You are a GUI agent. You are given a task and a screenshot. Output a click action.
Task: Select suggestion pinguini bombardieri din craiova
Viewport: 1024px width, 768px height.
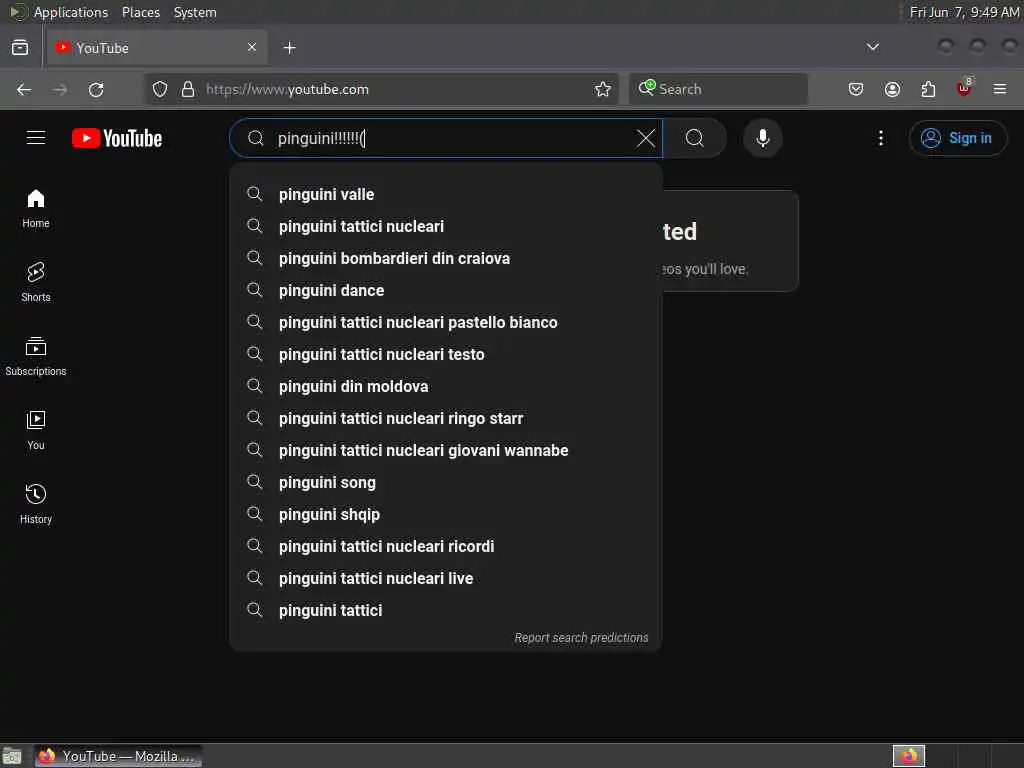(x=446, y=259)
